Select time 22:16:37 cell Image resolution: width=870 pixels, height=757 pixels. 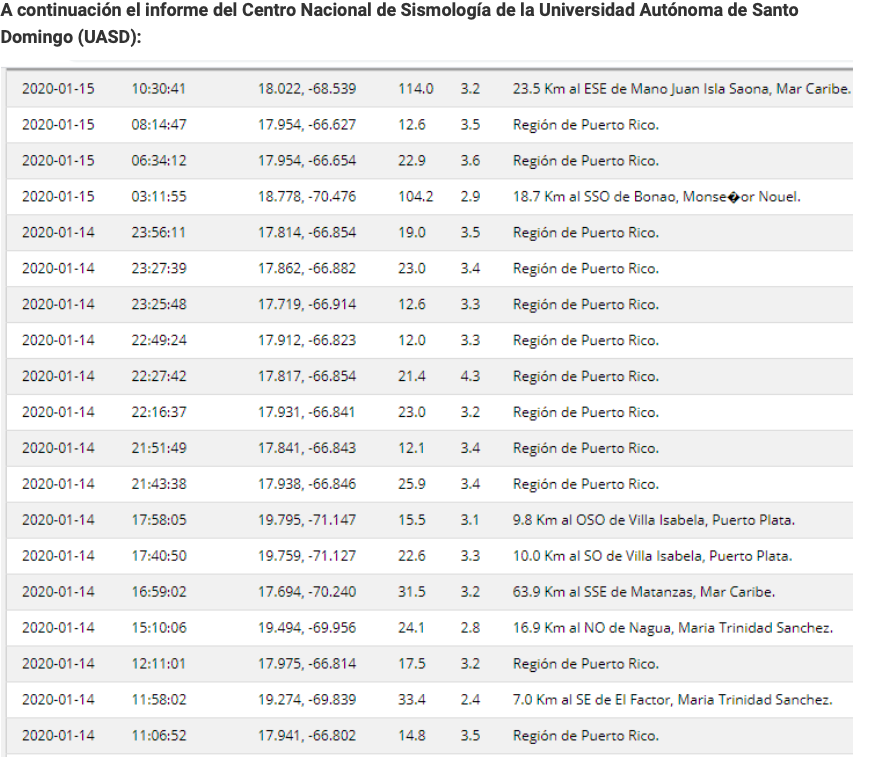159,412
